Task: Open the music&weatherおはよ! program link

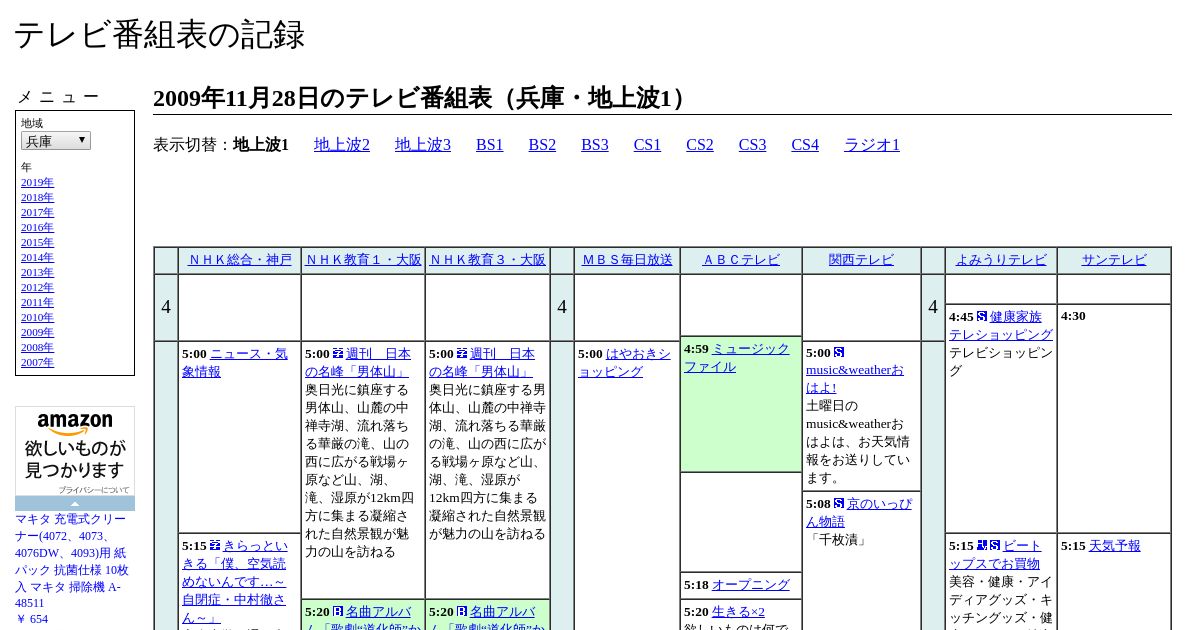Action: [855, 379]
